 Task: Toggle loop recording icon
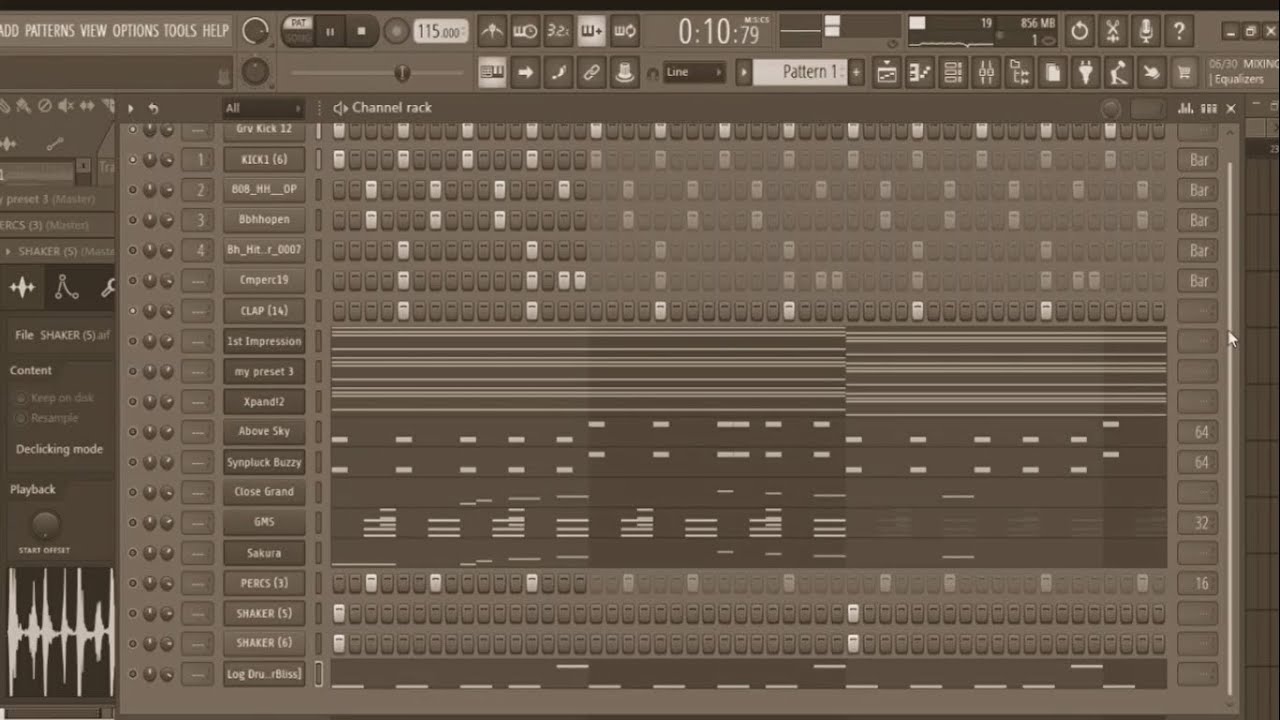coord(625,31)
